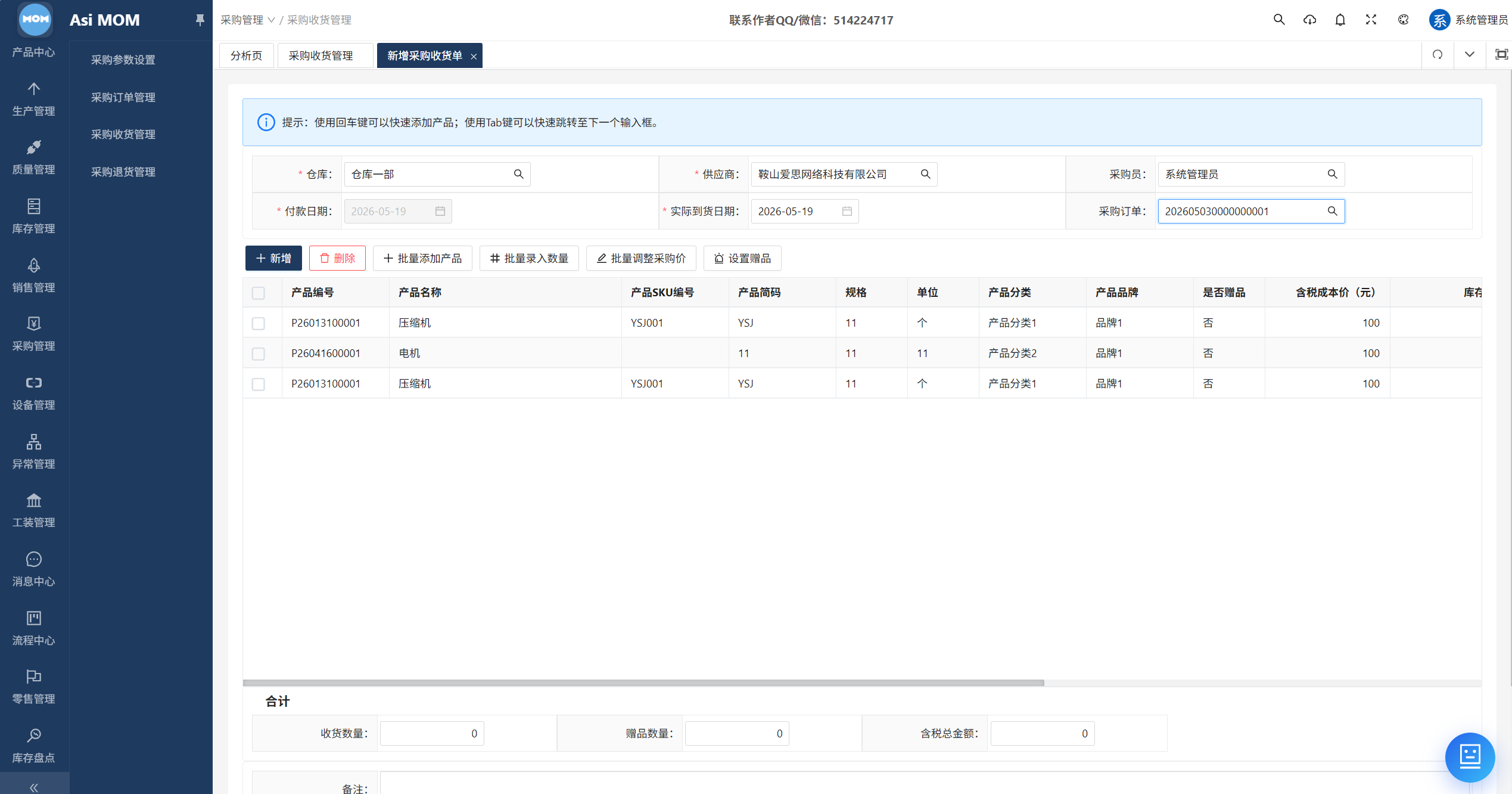The height and width of the screenshot is (794, 1512).
Task: Open 采购收货管理 sidebar menu item
Action: pyautogui.click(x=123, y=134)
